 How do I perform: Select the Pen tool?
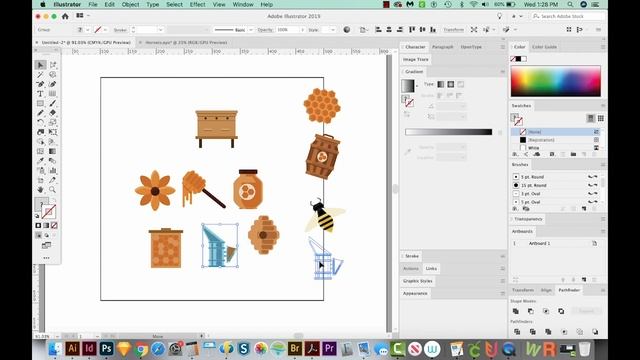[x=40, y=84]
